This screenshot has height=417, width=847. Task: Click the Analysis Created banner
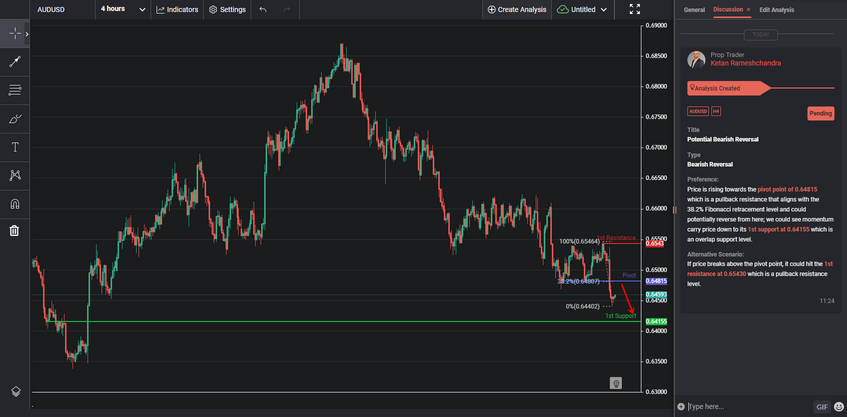(x=727, y=88)
